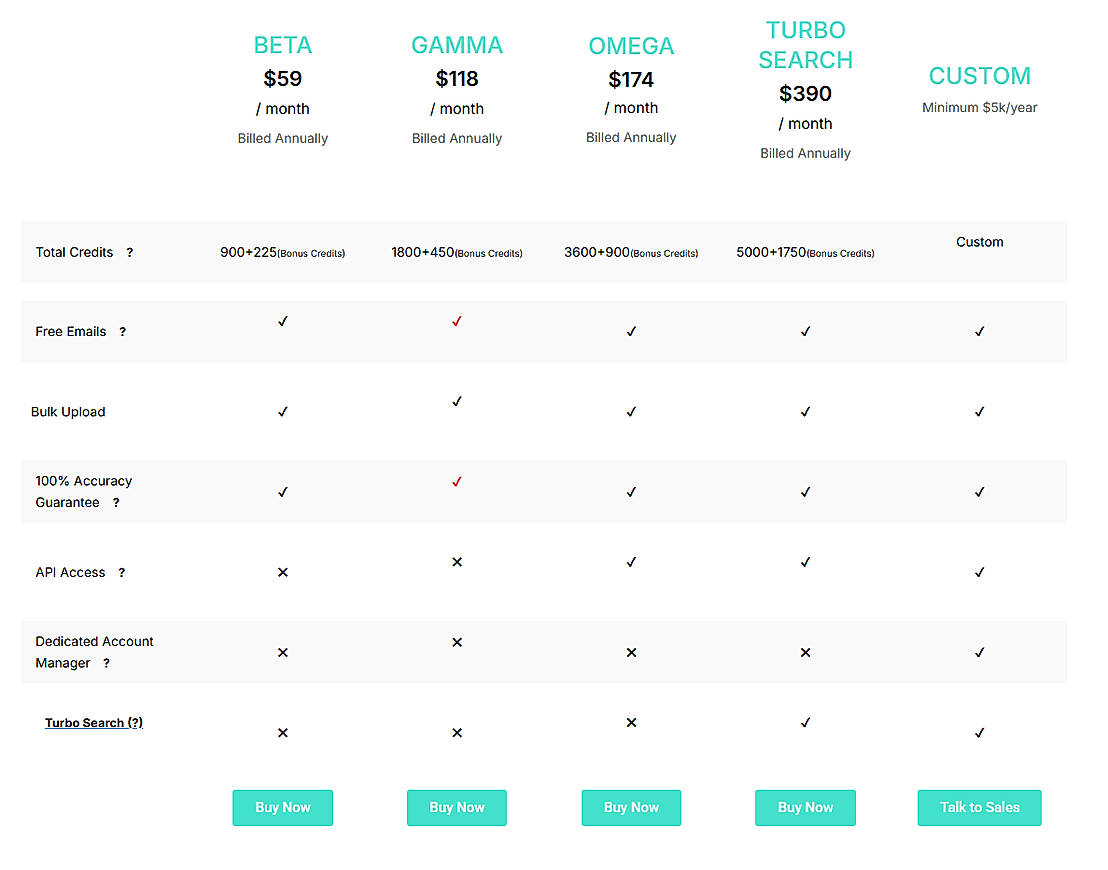Click the help icon next to Total Credits

point(130,253)
